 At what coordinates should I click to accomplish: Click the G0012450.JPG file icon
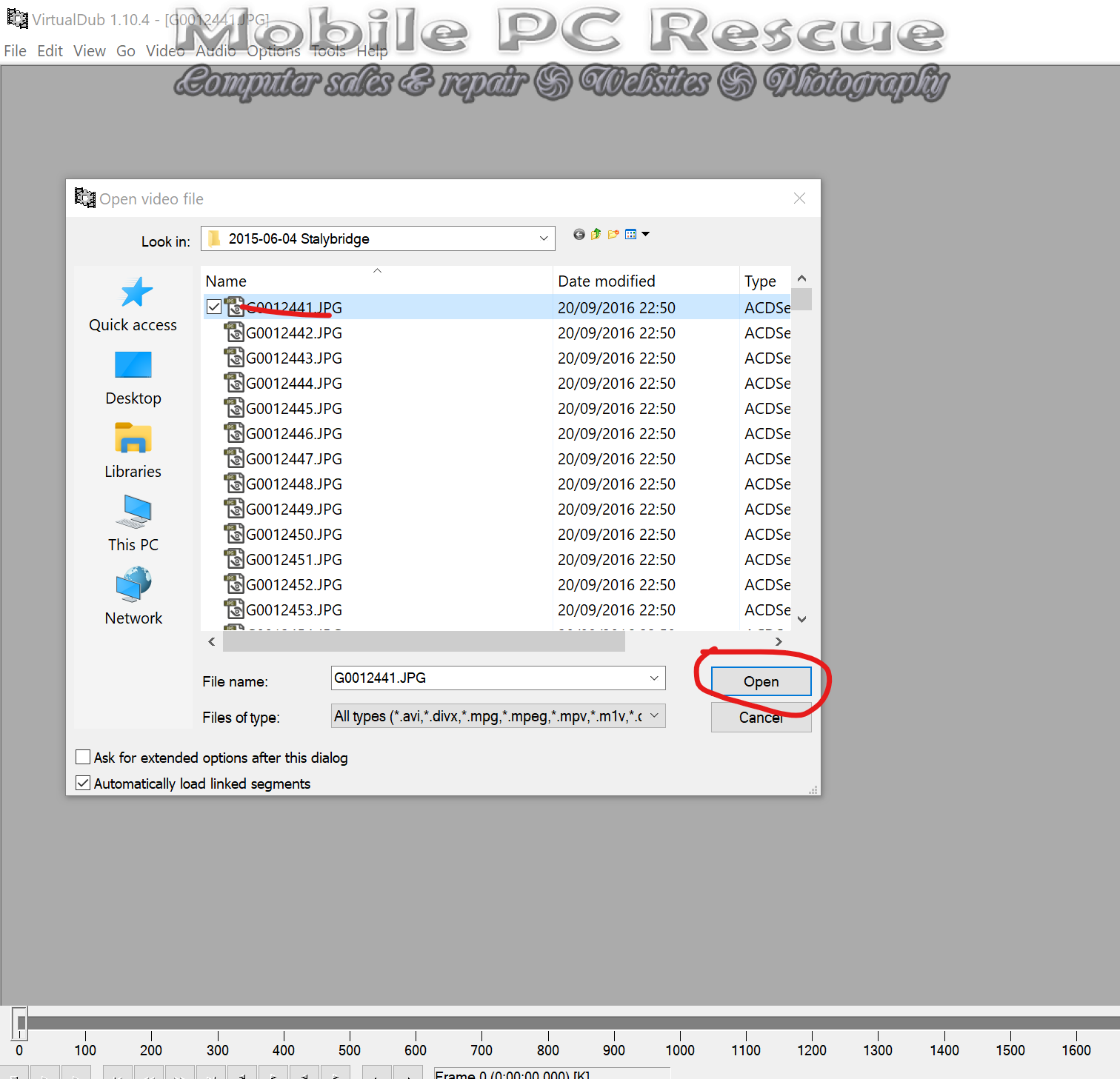[x=234, y=534]
